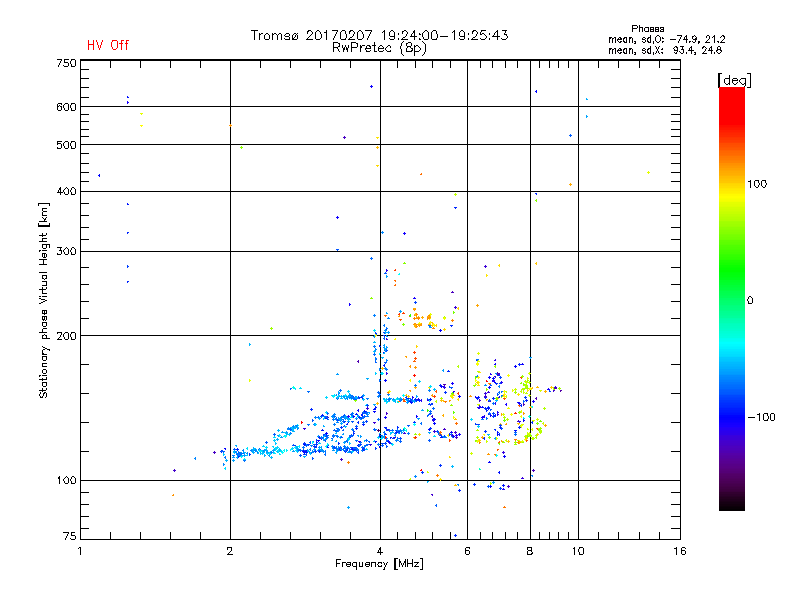Click the '100' height axis label
This screenshot has width=800, height=600.
[x=66, y=480]
